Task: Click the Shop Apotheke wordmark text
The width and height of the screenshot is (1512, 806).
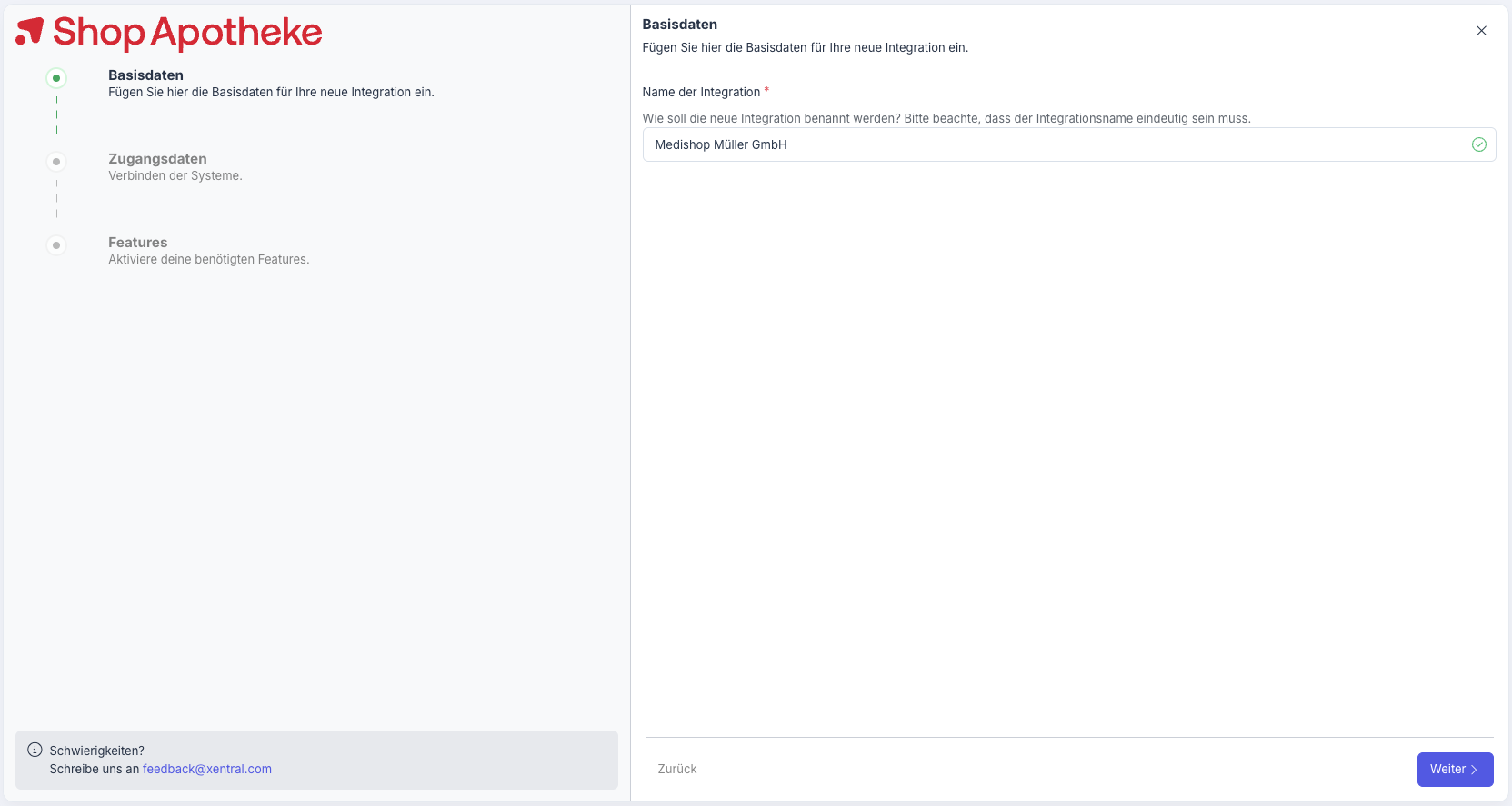Action: pyautogui.click(x=187, y=33)
